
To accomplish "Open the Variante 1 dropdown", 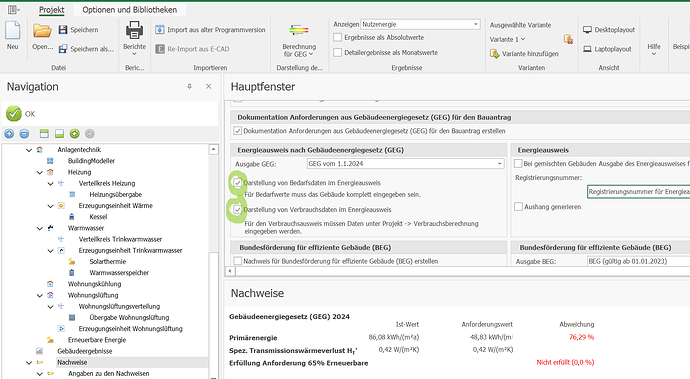I will [x=507, y=39].
